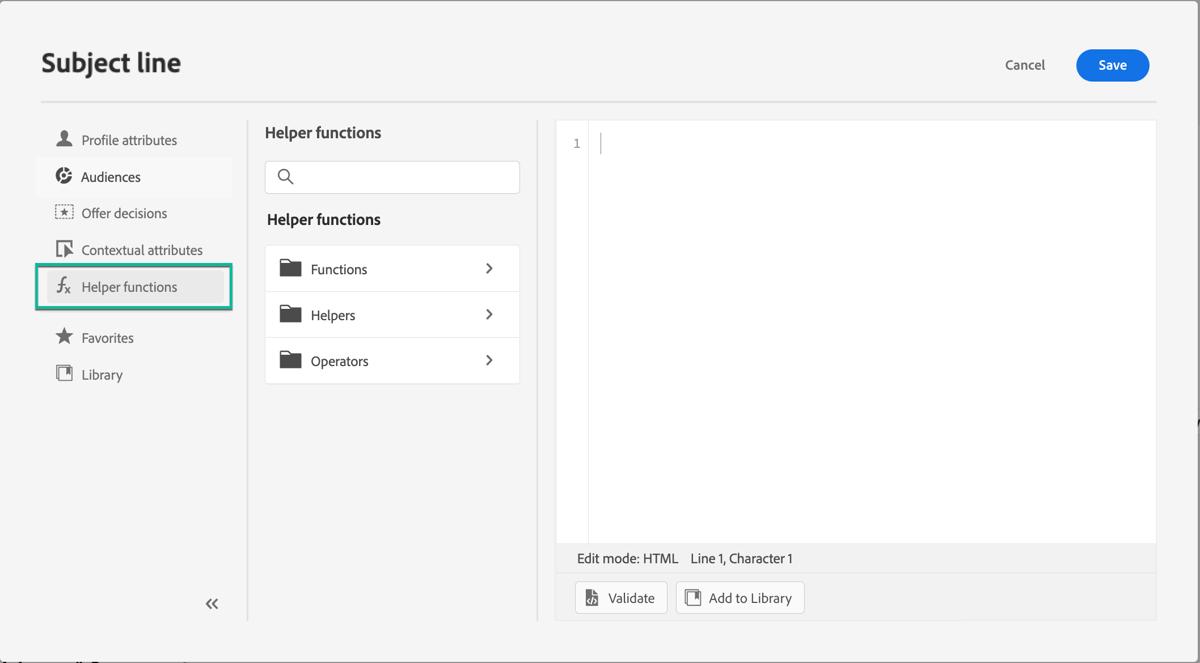Viewport: 1200px width, 663px height.
Task: Select the Profile attributes icon
Action: (65, 139)
